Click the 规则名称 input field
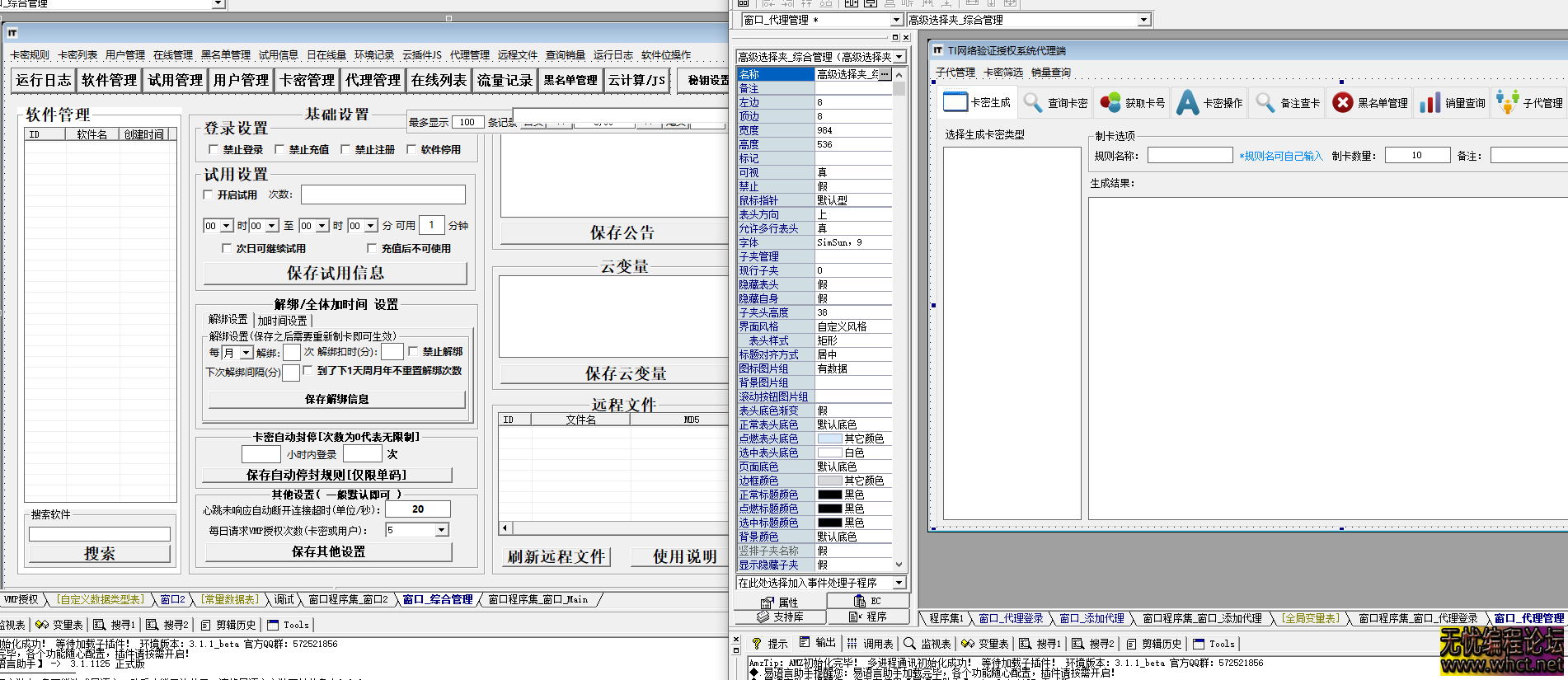This screenshot has width=1568, height=680. point(1190,155)
